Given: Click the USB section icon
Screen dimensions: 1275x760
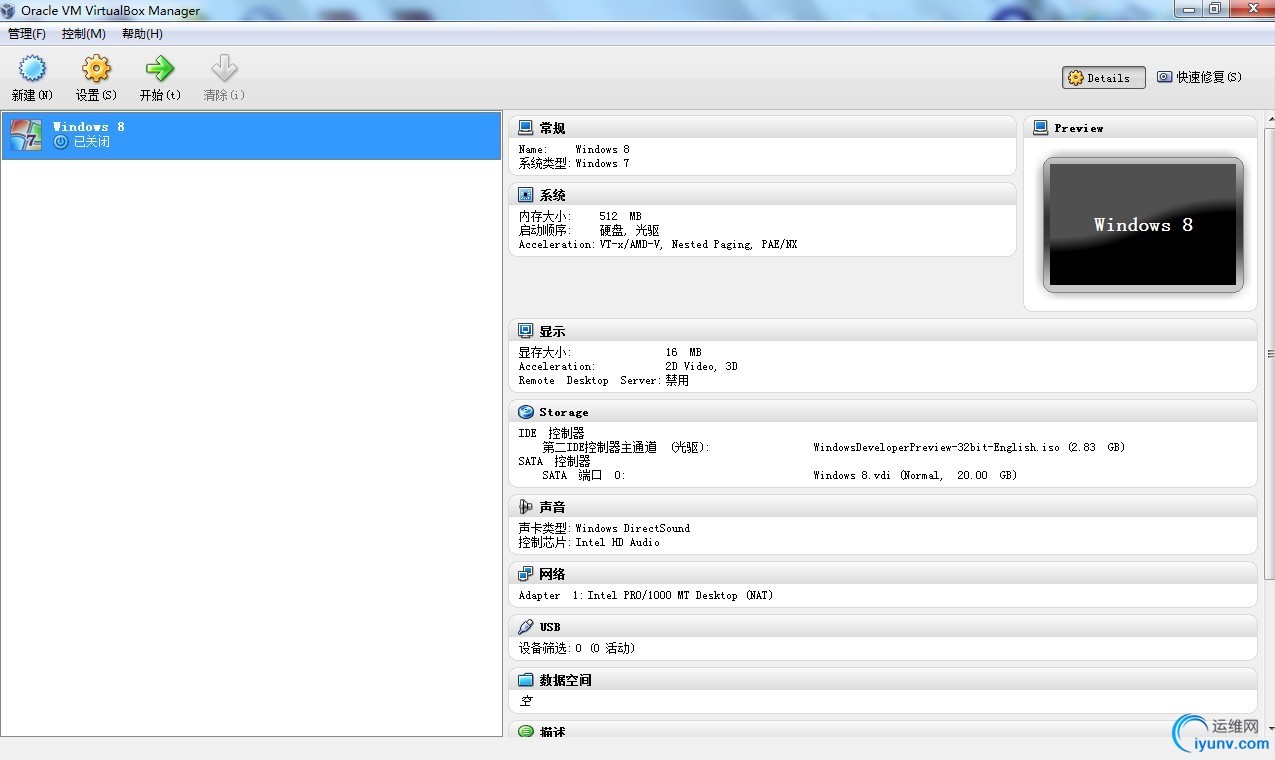Looking at the screenshot, I should tap(525, 627).
